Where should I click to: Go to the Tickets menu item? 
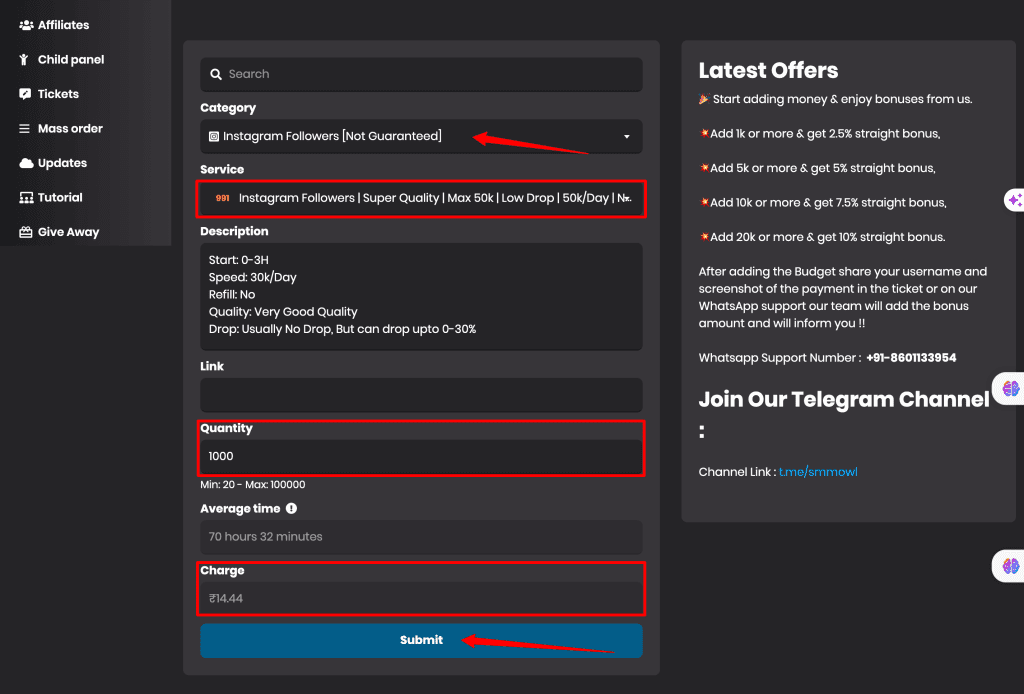58,94
